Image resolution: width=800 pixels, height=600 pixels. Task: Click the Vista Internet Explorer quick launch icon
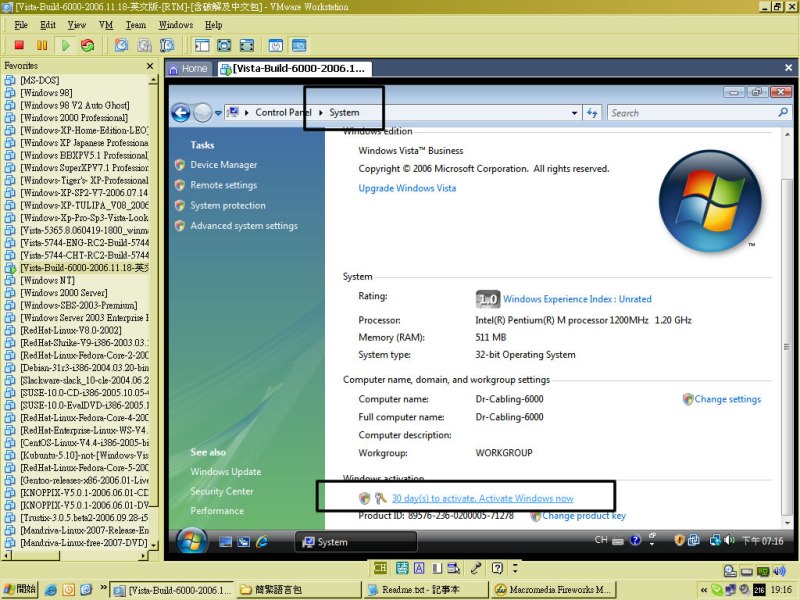(261, 541)
